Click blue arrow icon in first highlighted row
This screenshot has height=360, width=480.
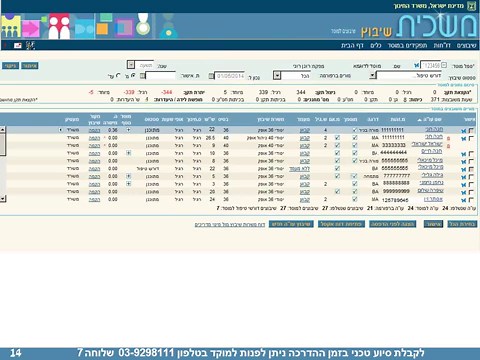tap(463, 131)
